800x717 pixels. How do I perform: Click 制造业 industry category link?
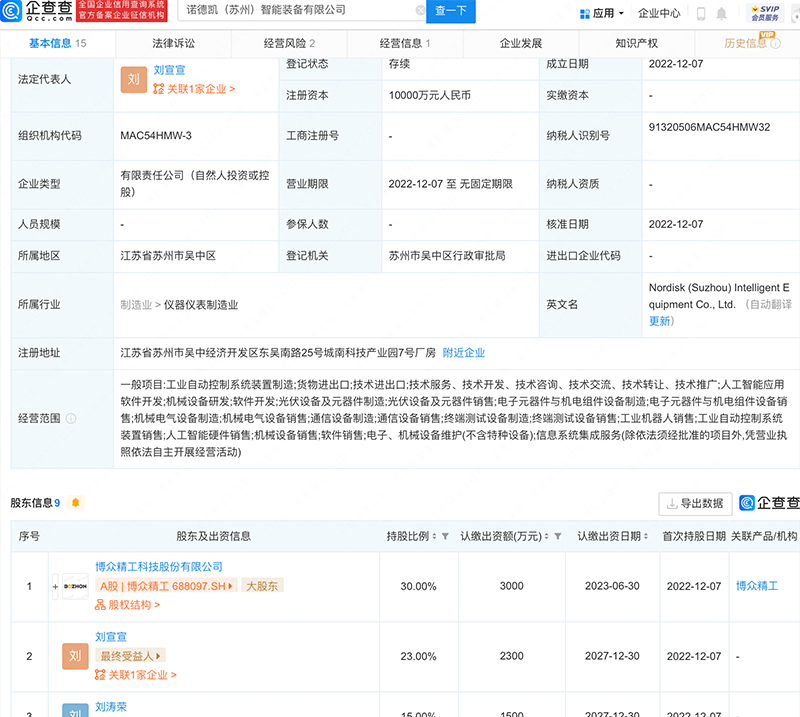coord(136,305)
